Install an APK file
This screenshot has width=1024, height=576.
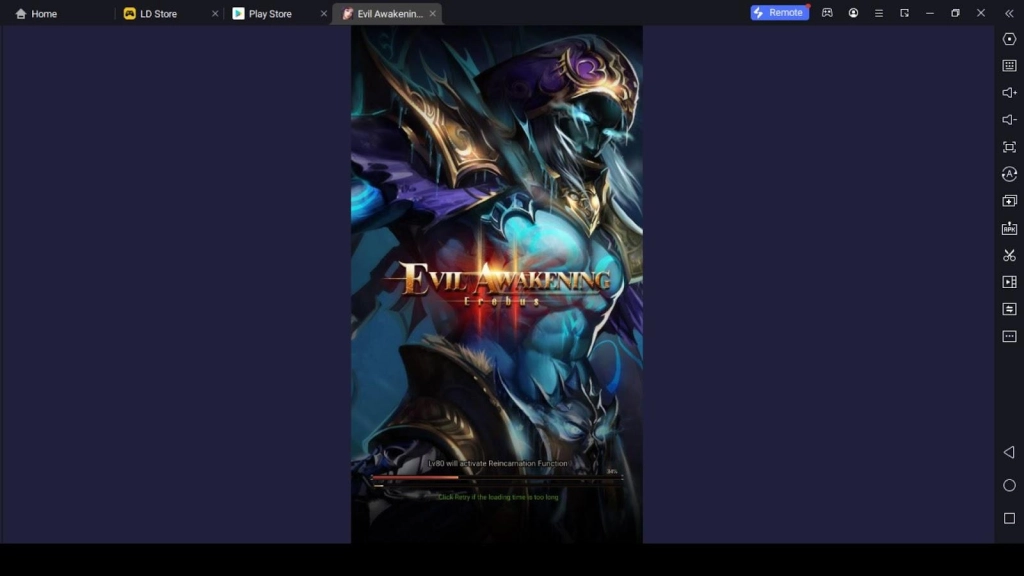(1008, 228)
